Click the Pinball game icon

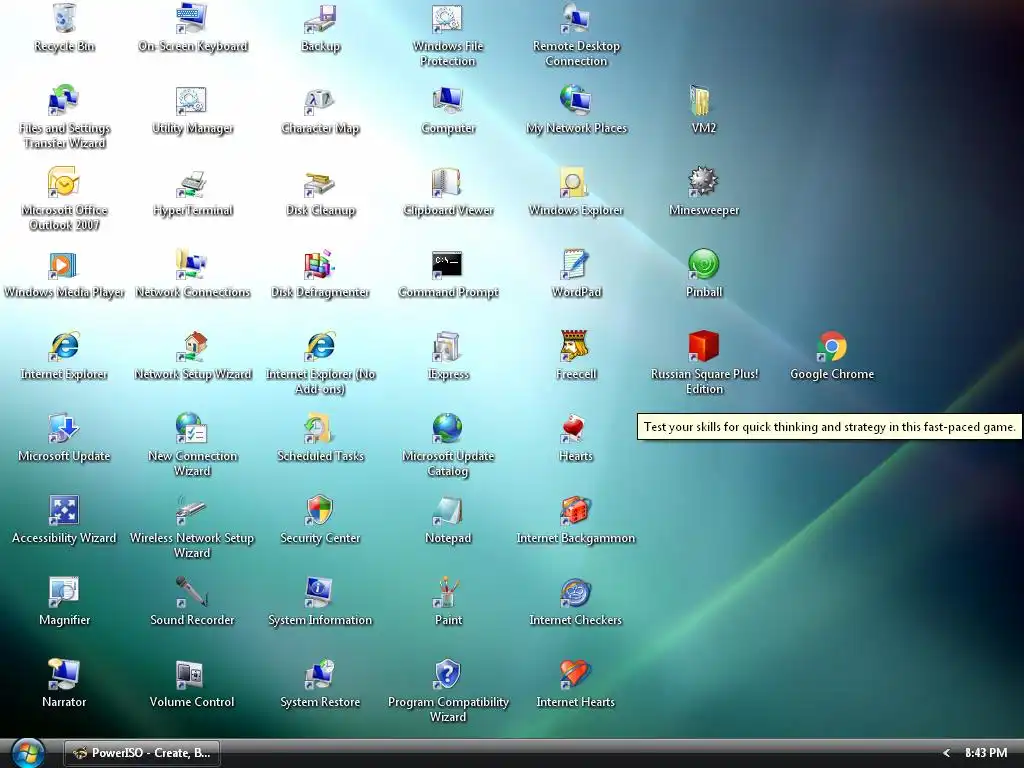click(703, 264)
